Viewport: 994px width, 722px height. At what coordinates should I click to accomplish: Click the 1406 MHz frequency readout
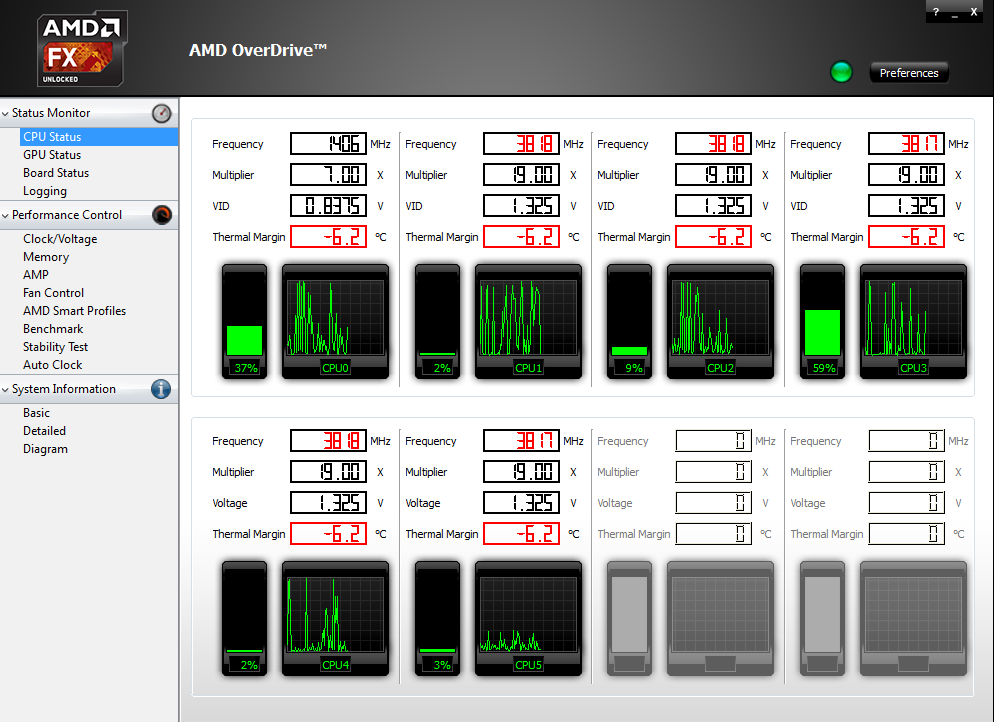coord(328,144)
